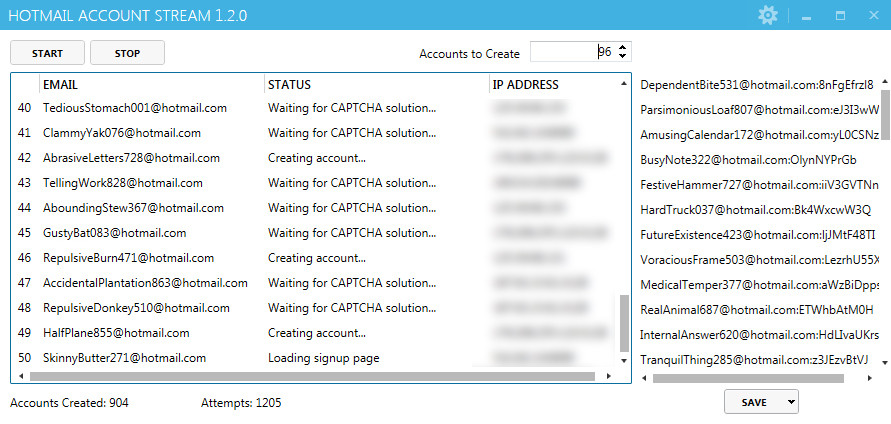Select row SkinnyButter271@hotmail.com
The width and height of the screenshot is (891, 424).
(315, 358)
